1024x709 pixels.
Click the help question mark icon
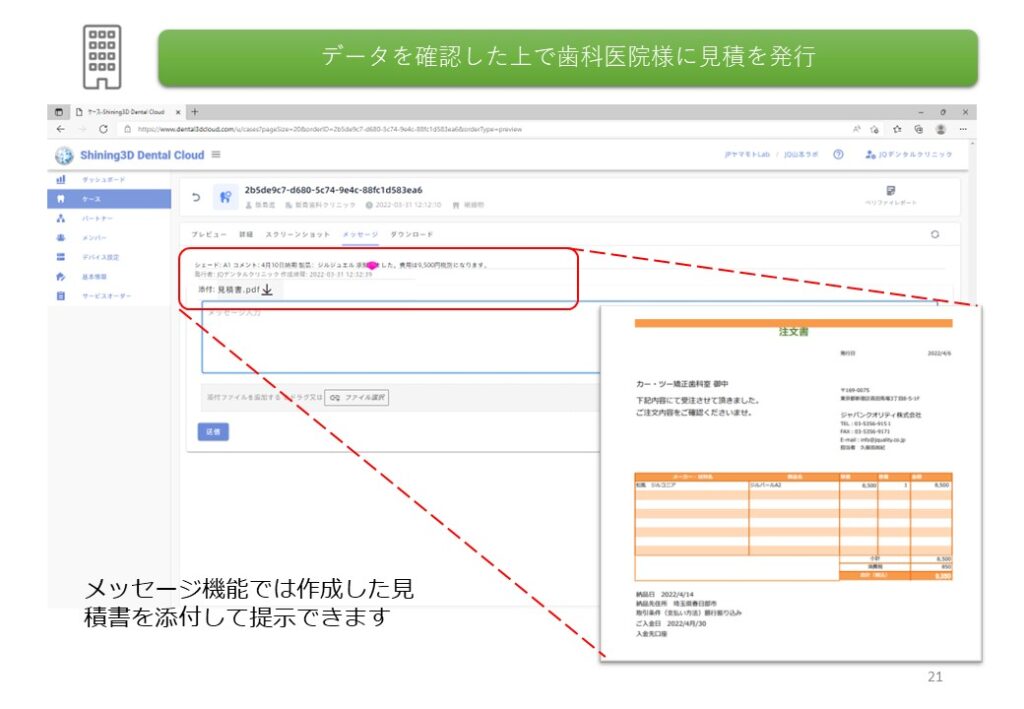(x=838, y=155)
